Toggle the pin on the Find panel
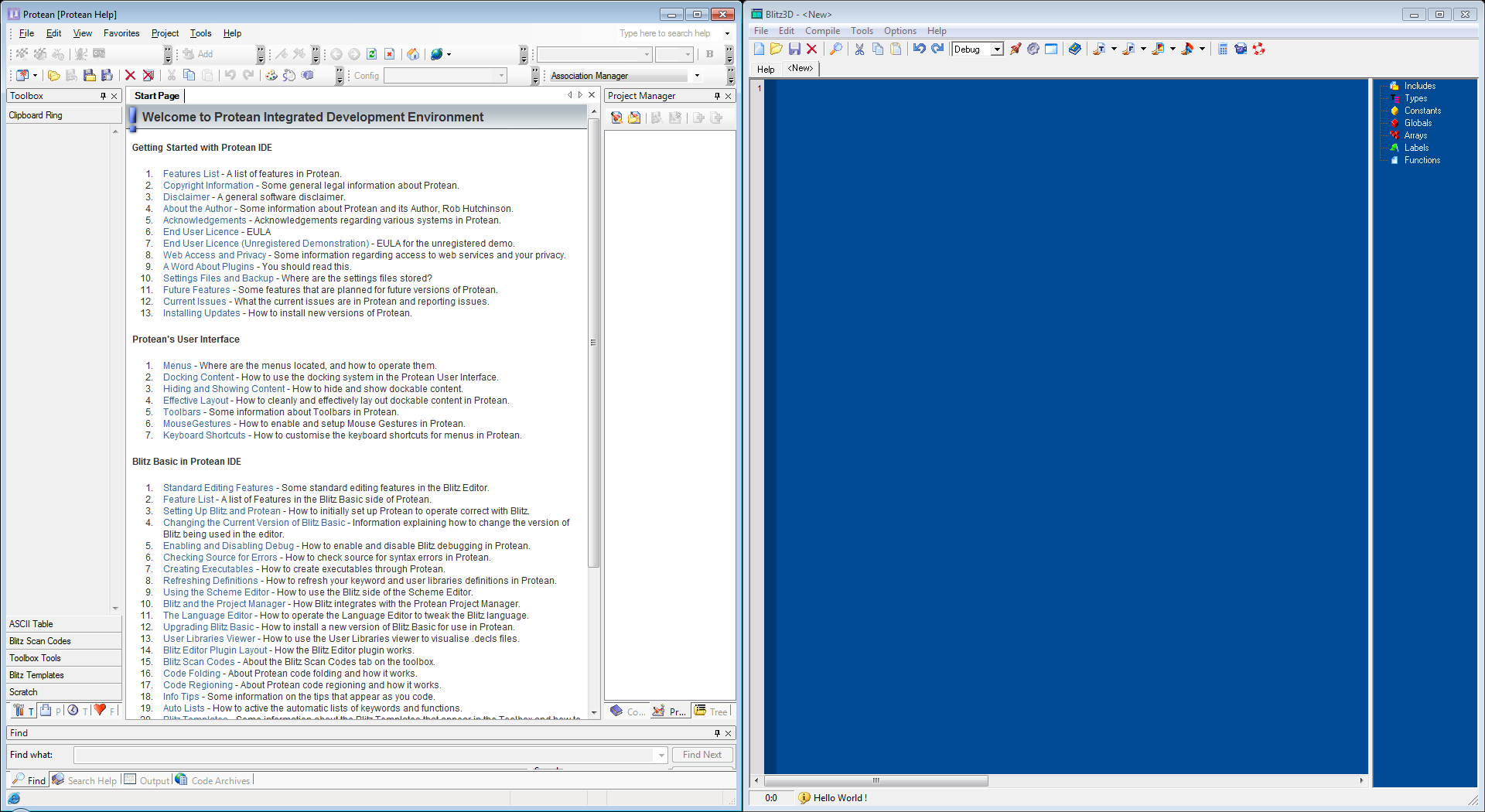 (717, 733)
